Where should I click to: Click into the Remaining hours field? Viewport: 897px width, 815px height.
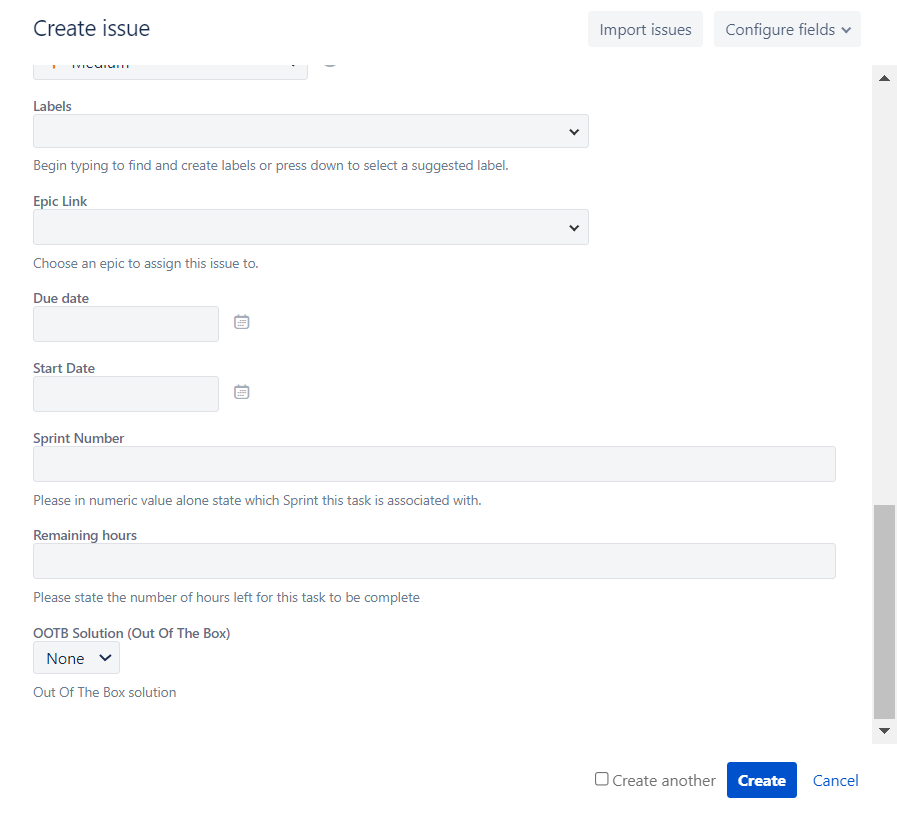click(434, 561)
